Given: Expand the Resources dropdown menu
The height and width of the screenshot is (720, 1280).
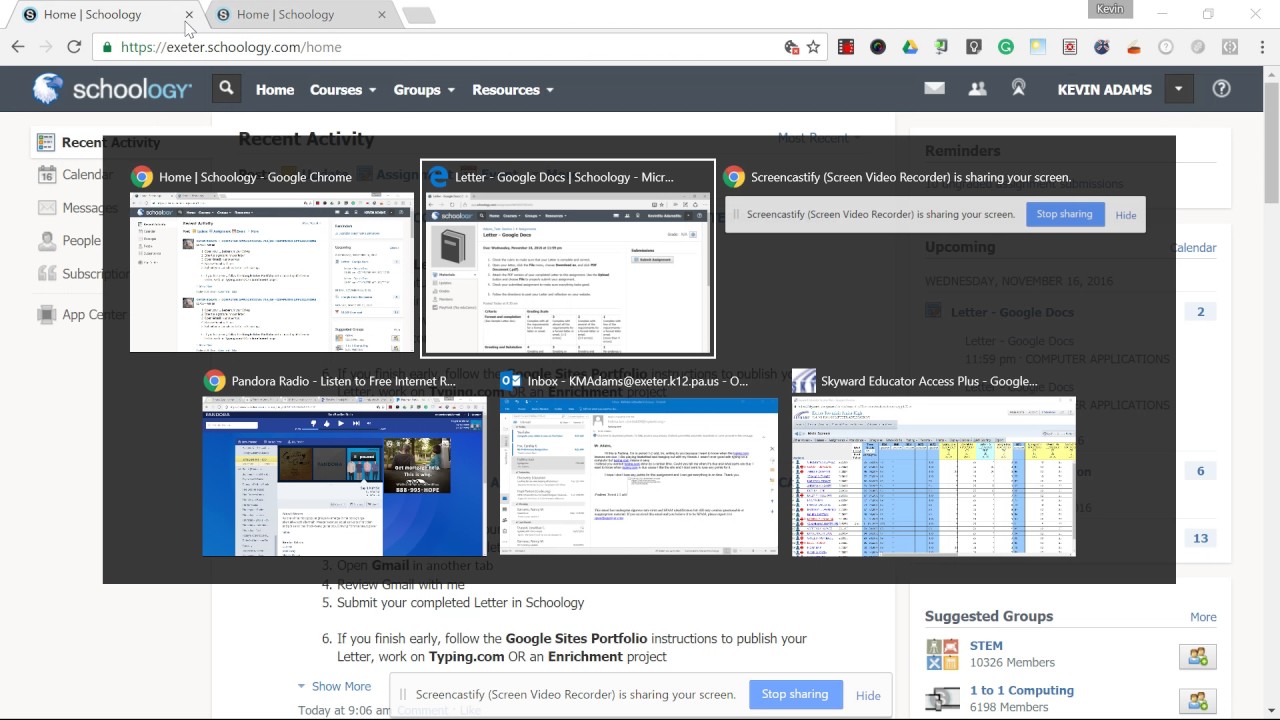Looking at the screenshot, I should click(513, 89).
